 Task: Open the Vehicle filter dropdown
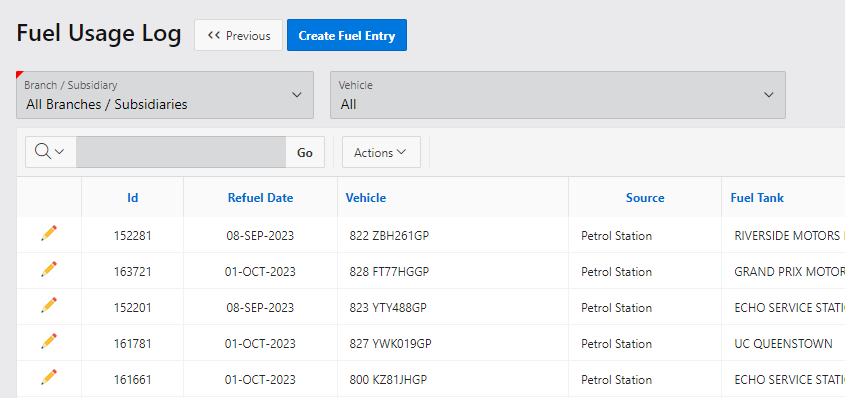(558, 95)
